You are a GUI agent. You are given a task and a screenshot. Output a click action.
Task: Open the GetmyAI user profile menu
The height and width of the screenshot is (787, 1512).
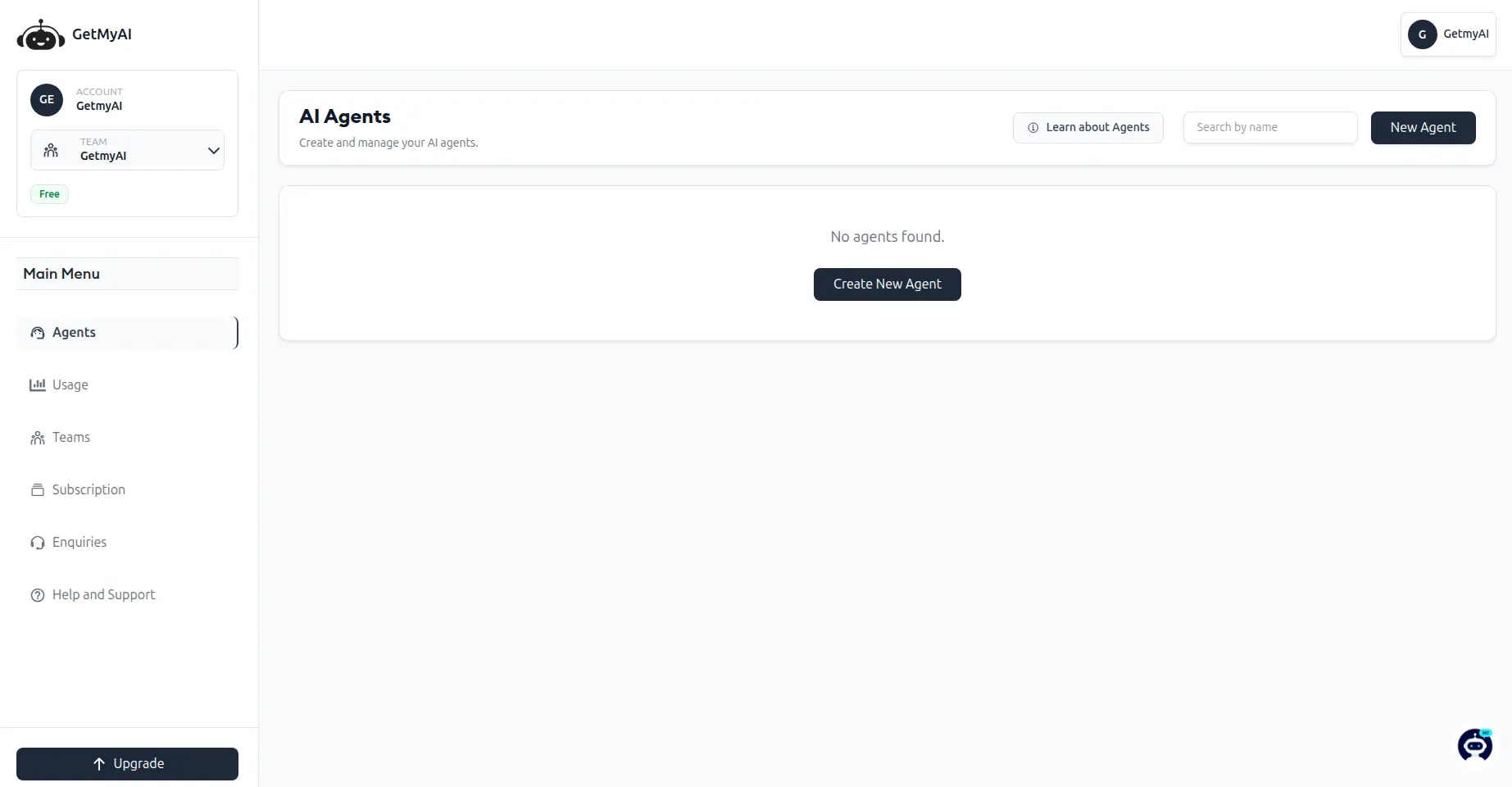(x=1448, y=34)
